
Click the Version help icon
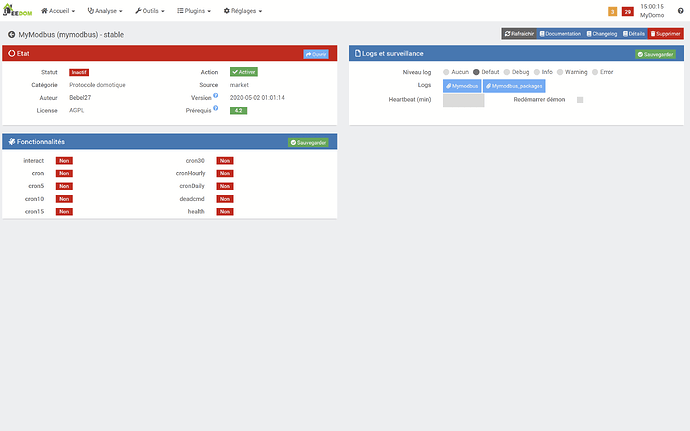pos(216,95)
